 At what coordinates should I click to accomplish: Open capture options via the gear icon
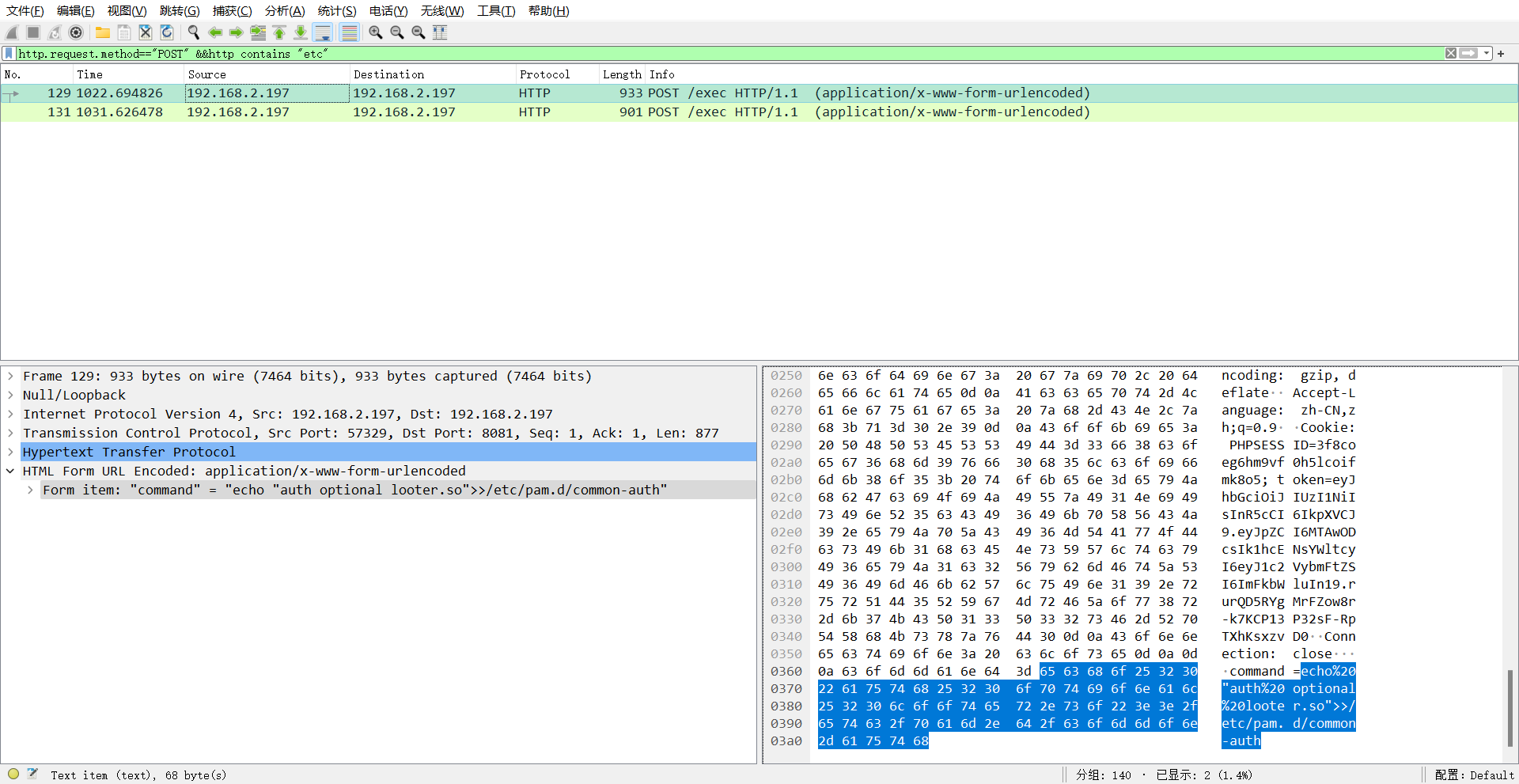pos(76,32)
